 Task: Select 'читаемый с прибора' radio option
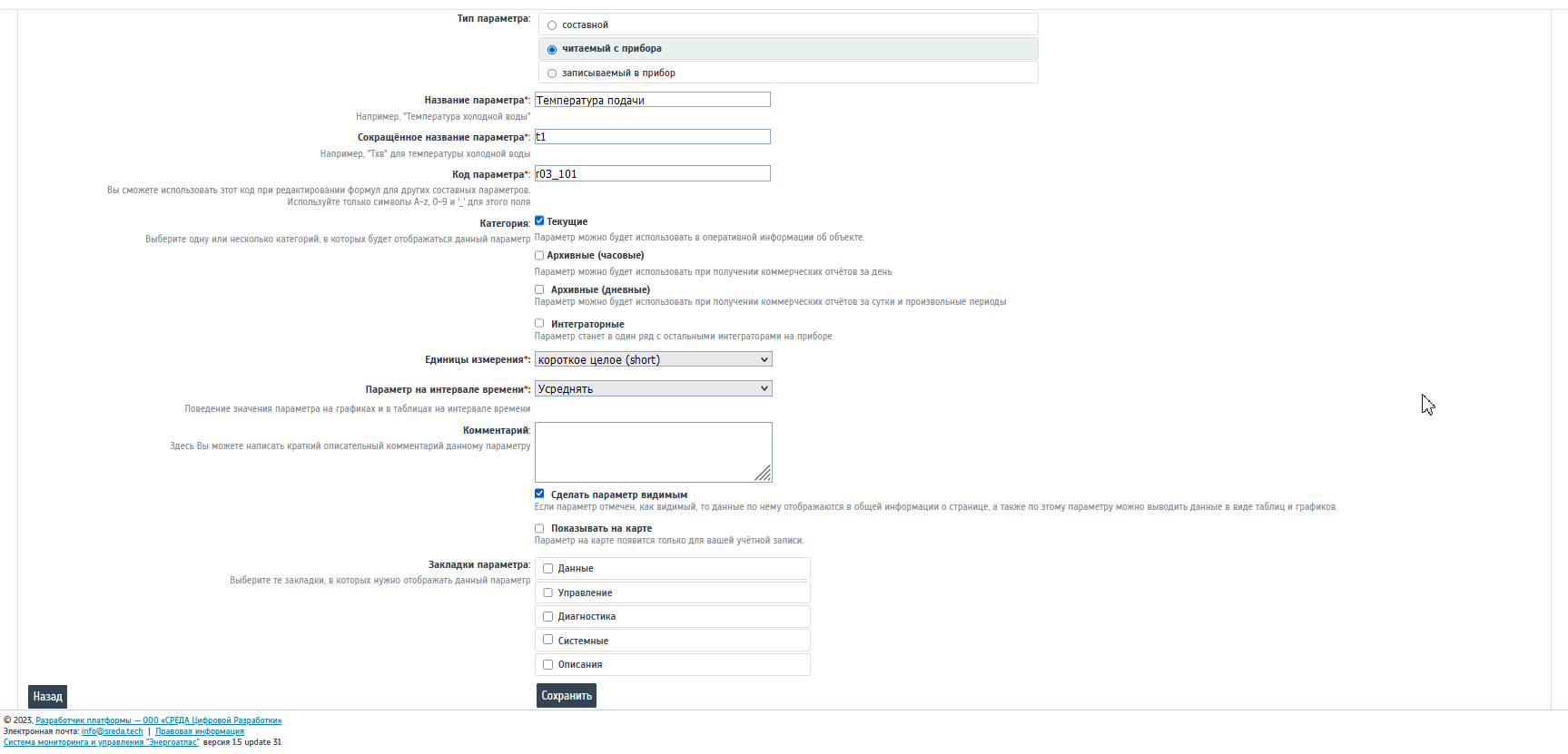click(x=552, y=50)
